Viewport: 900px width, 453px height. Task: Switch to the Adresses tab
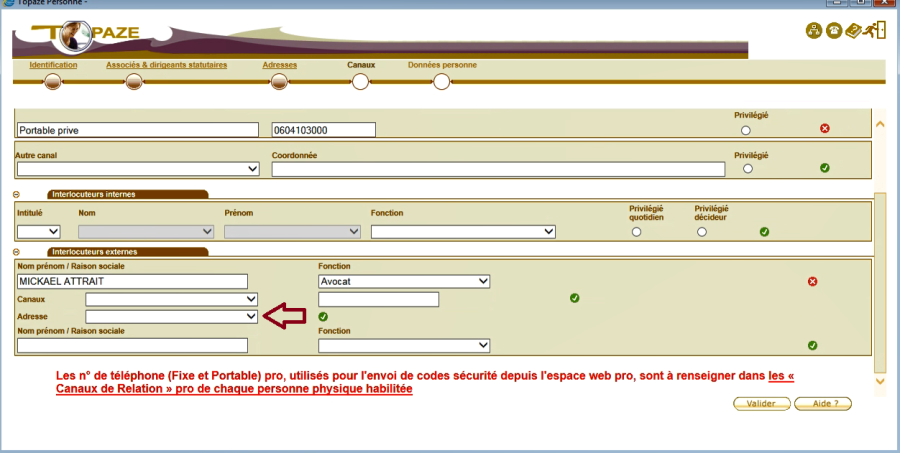point(279,65)
